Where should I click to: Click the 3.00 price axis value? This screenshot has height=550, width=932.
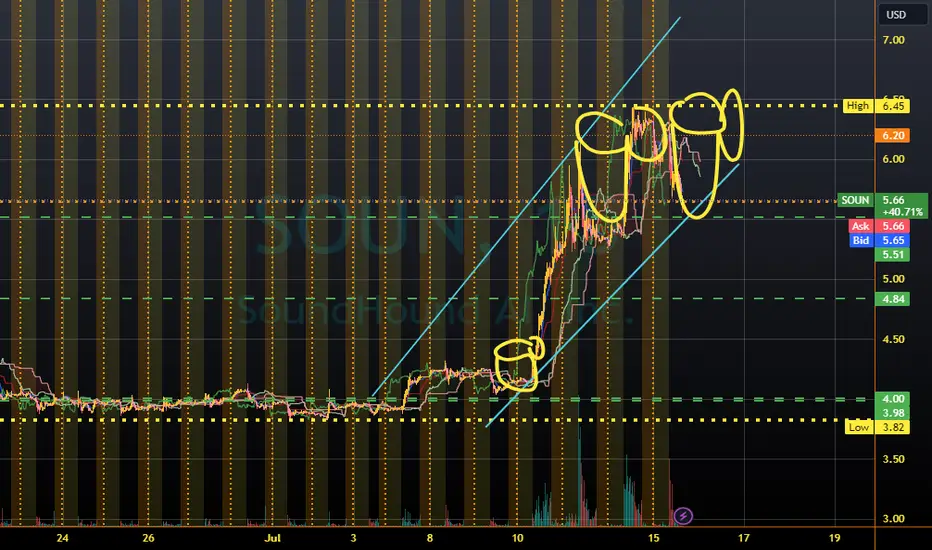[x=893, y=518]
